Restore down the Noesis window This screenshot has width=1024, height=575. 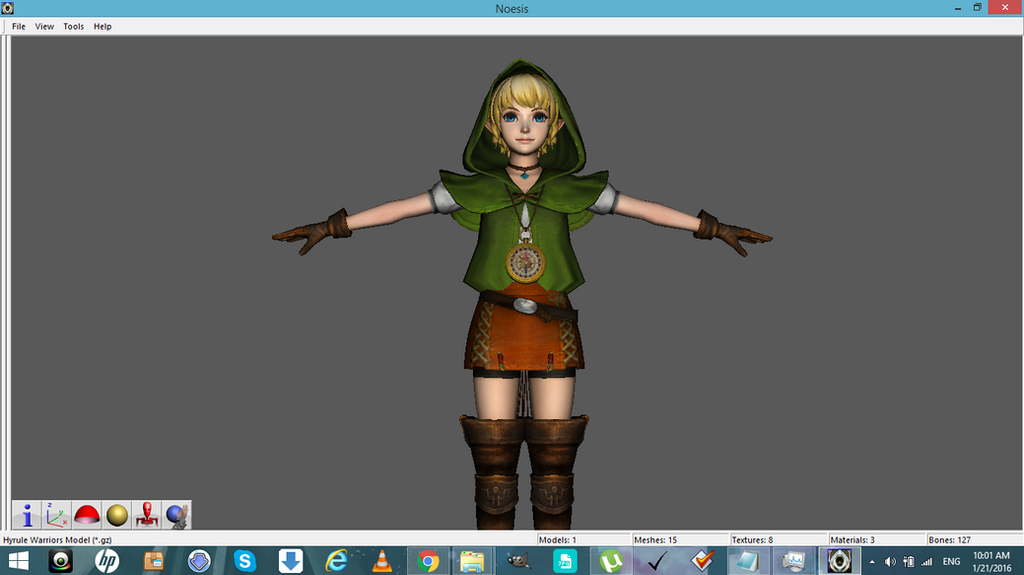click(978, 8)
